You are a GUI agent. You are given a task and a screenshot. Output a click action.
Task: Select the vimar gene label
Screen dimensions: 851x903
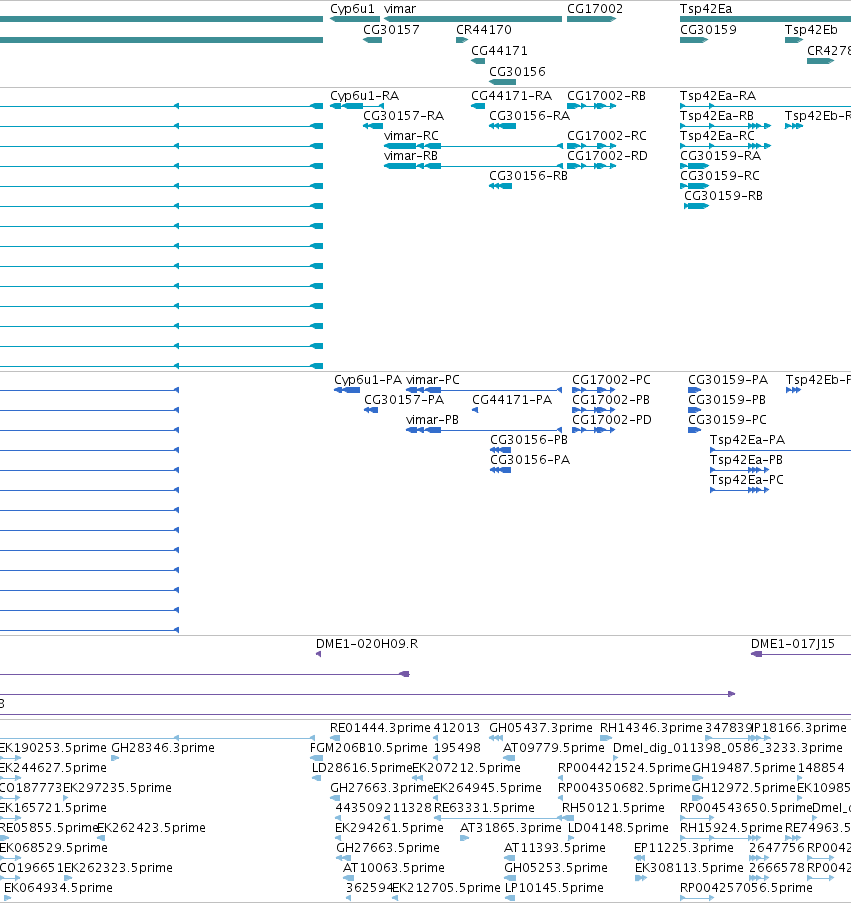click(400, 9)
